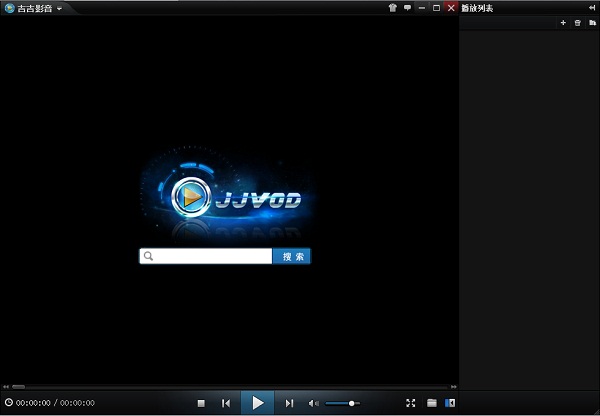This screenshot has width=600, height=416.
Task: Maximize the player window
Action: (x=436, y=8)
